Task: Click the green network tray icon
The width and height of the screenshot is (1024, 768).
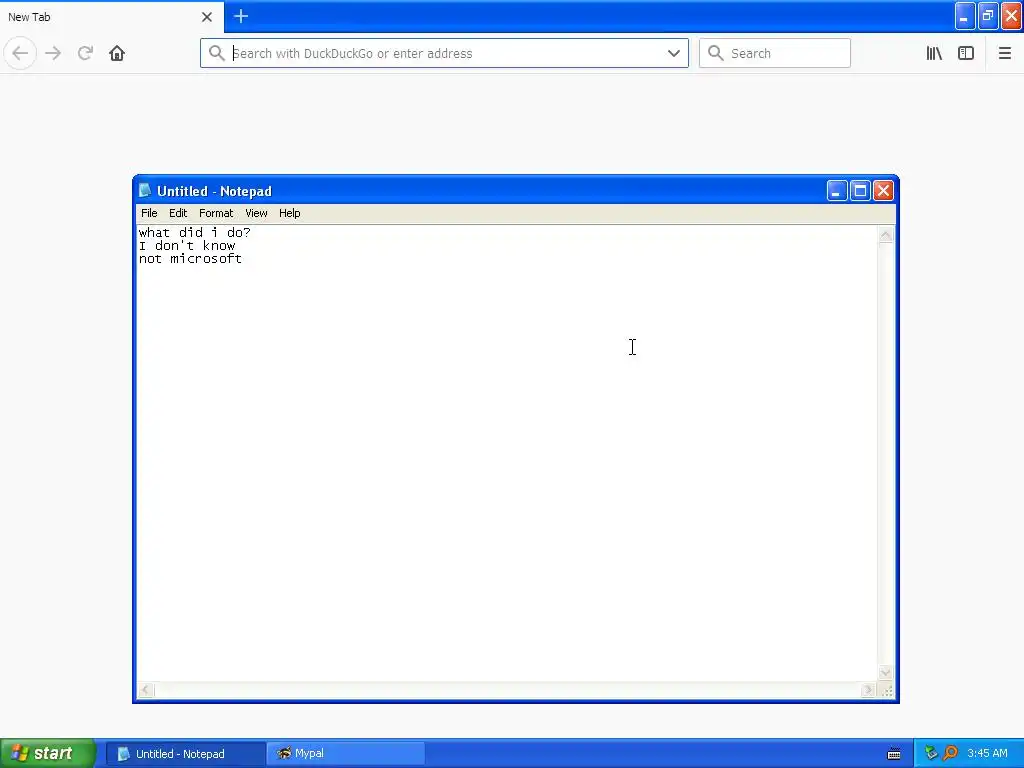Action: (x=931, y=753)
